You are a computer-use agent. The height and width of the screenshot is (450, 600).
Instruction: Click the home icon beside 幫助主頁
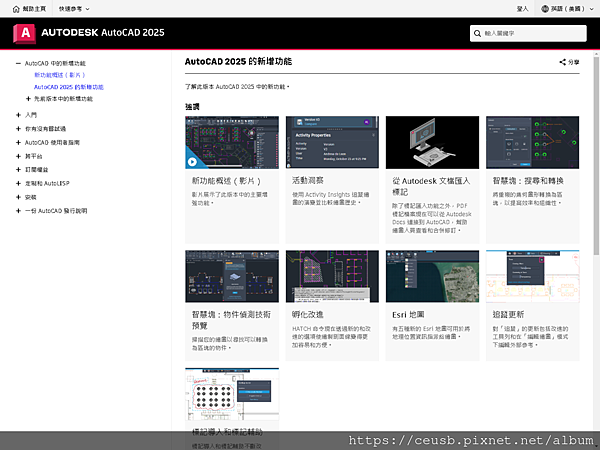point(16,9)
